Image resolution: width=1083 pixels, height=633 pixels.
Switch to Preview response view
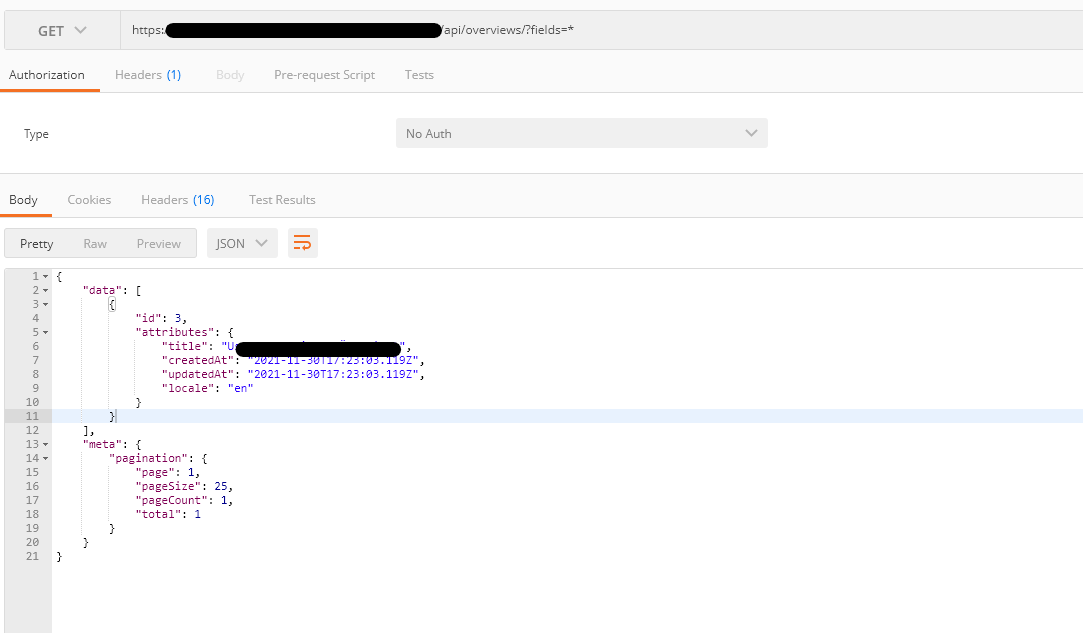158,243
